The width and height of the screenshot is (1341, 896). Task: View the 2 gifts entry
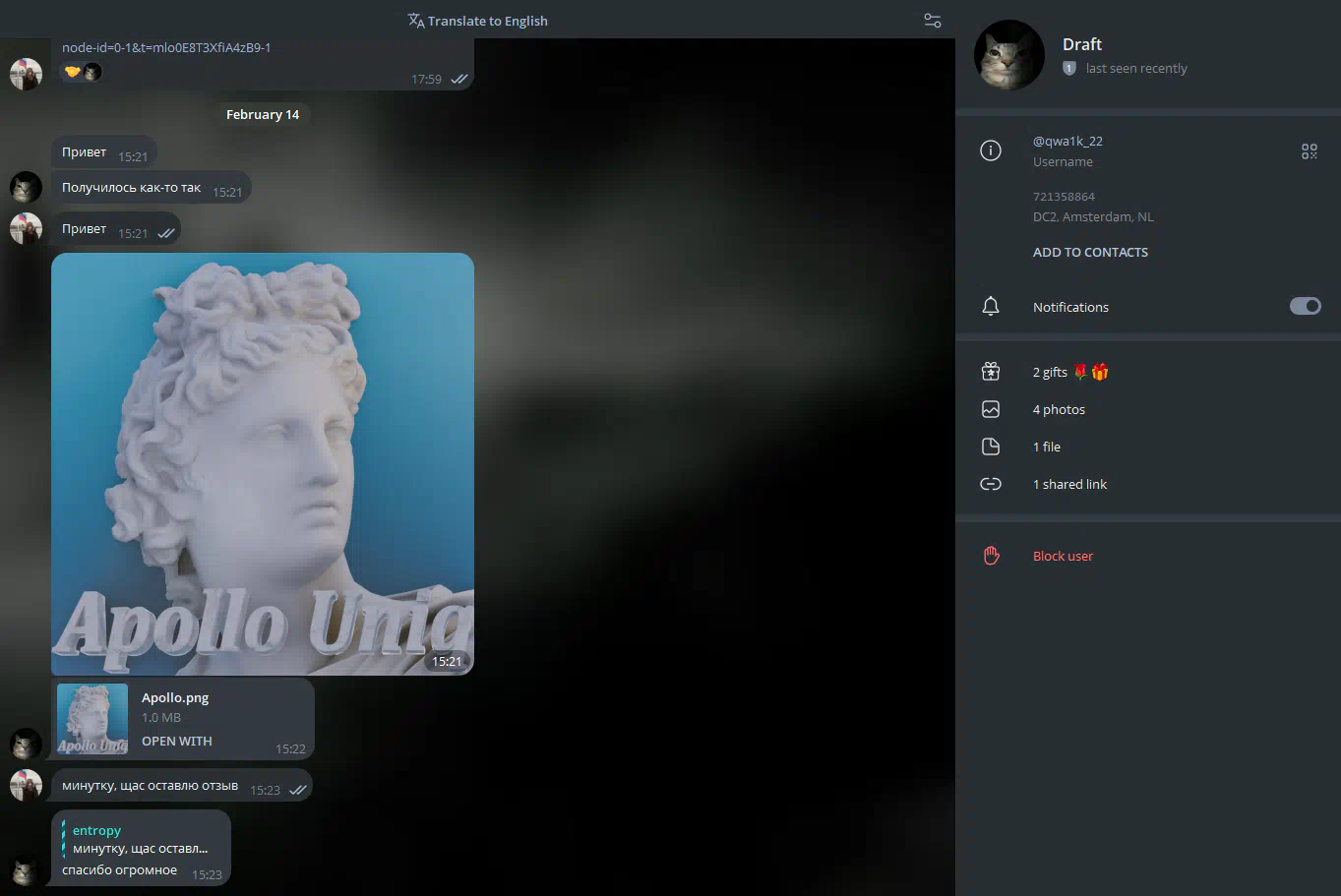pyautogui.click(x=1050, y=372)
